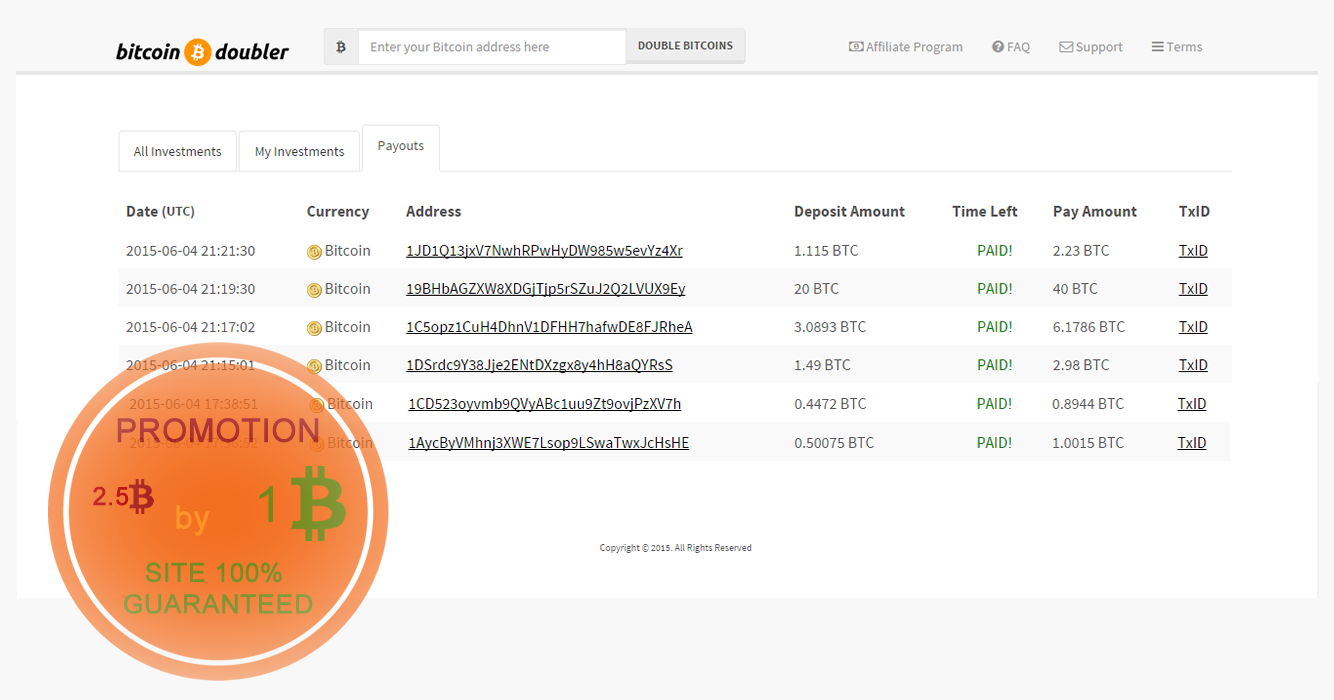Image resolution: width=1334 pixels, height=700 pixels.
Task: Switch to the My Investments tab
Action: point(299,151)
